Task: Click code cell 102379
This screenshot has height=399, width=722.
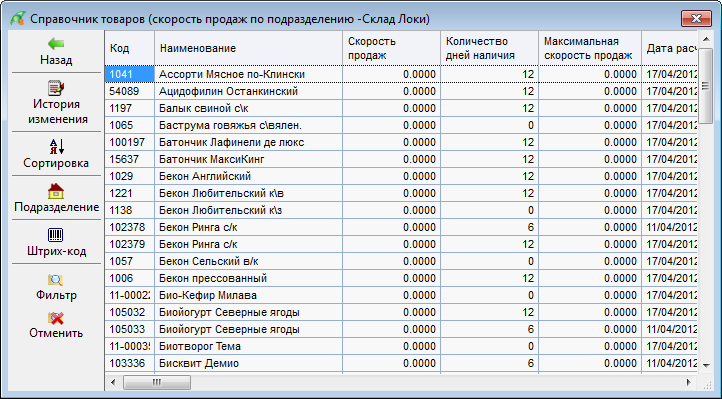Action: 130,244
